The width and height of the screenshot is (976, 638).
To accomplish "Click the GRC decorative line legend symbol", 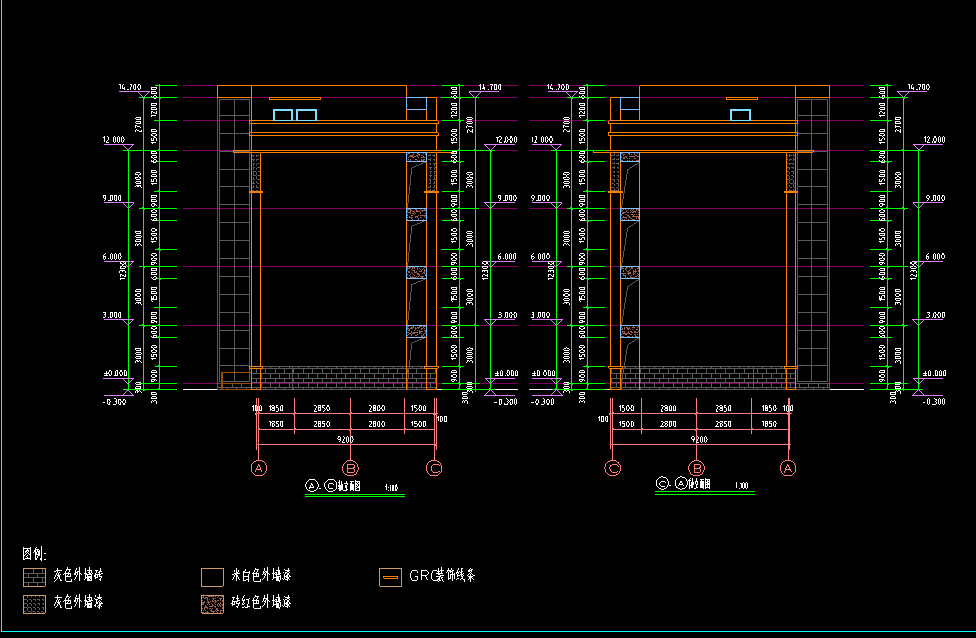I will (x=390, y=577).
